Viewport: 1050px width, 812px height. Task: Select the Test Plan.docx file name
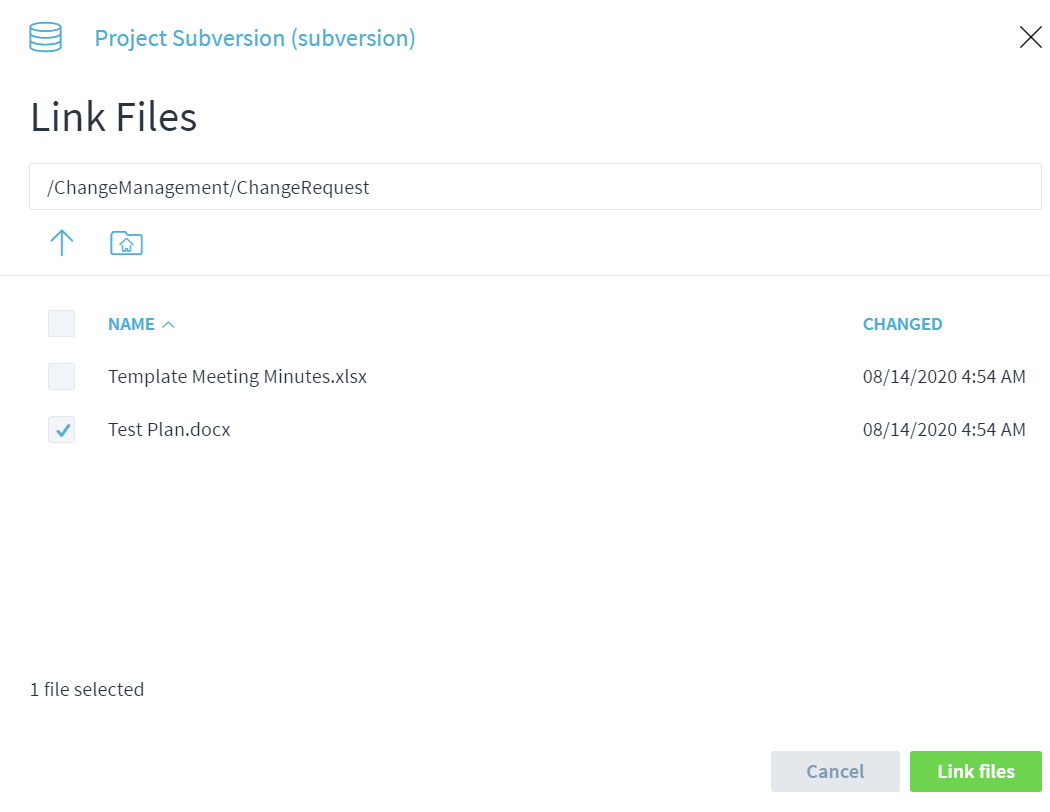coord(169,430)
